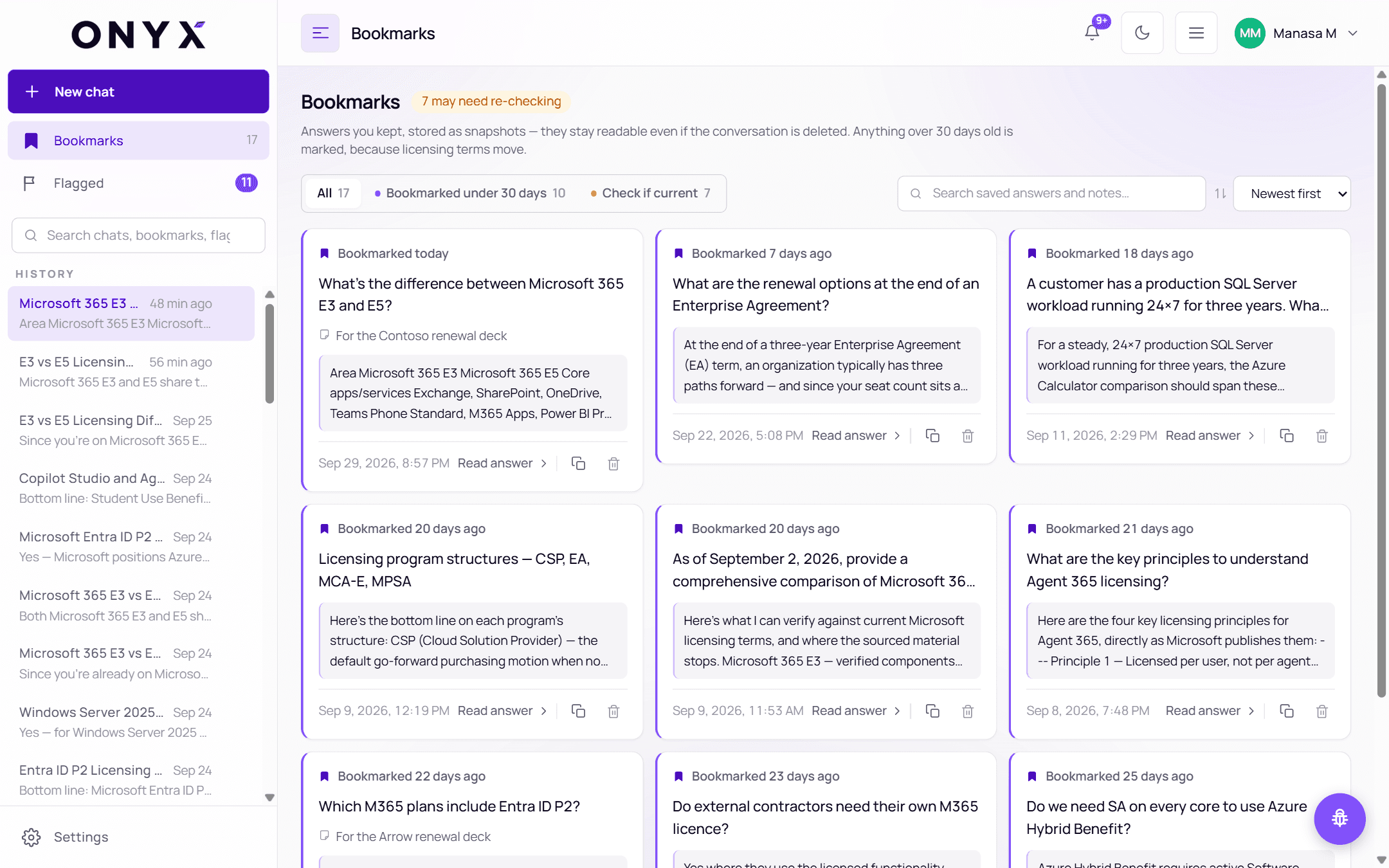
Task: Copy the SQL Server workload bookmark
Action: click(1287, 436)
